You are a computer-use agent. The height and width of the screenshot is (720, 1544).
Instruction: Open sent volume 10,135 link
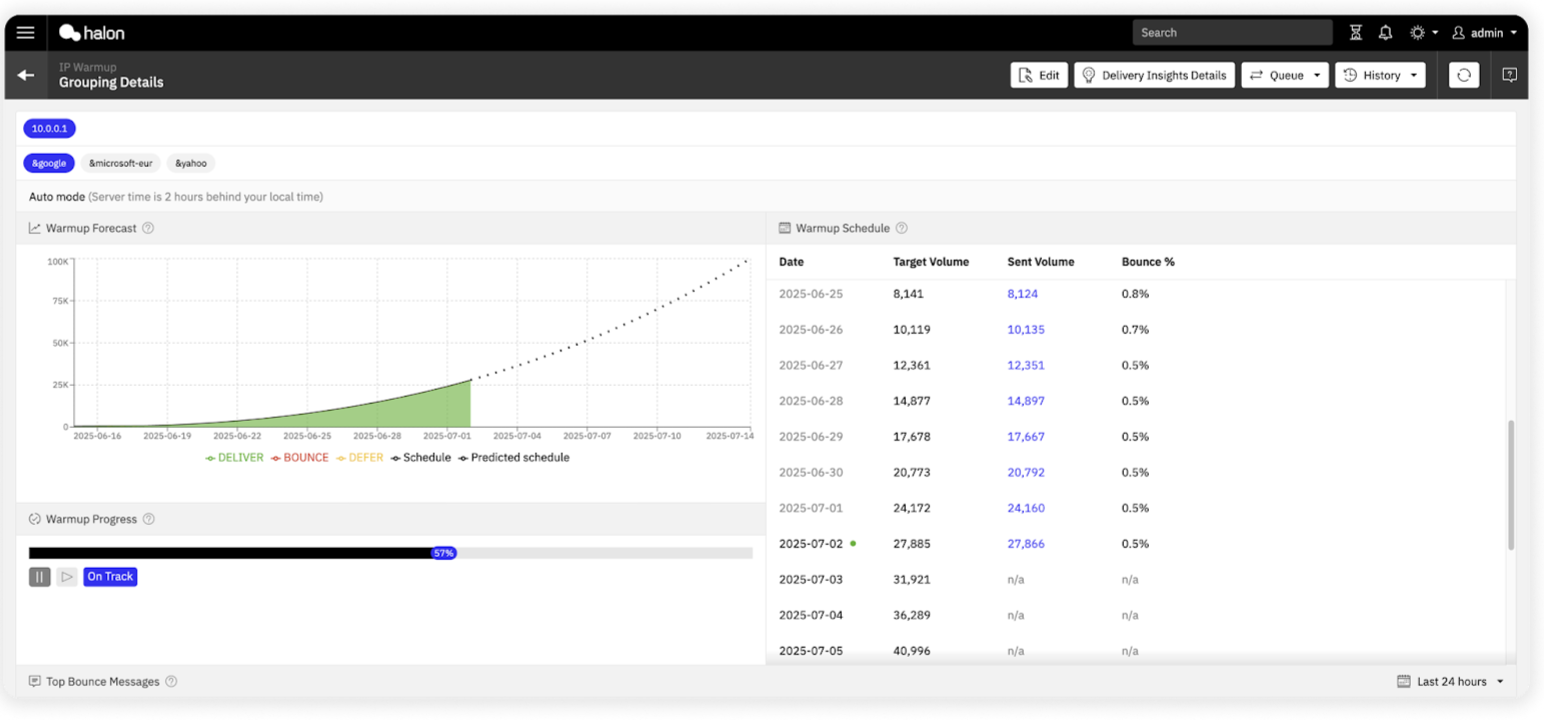tap(1026, 329)
